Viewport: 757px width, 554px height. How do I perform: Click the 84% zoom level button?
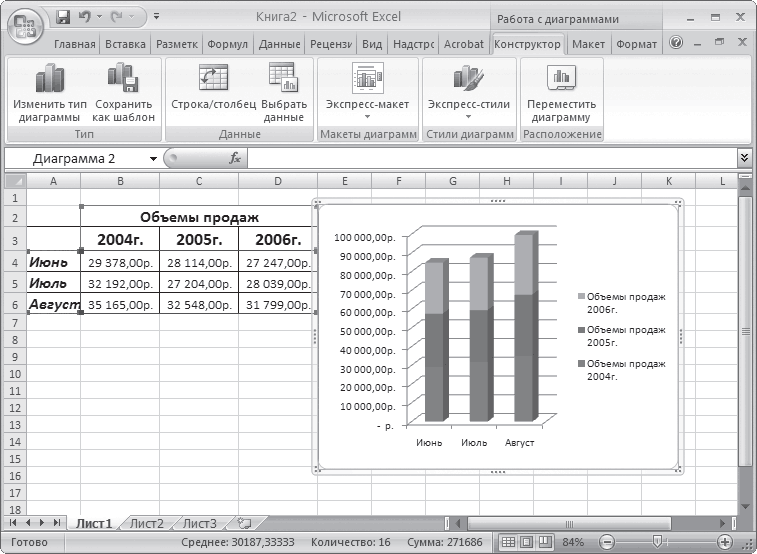click(x=573, y=542)
